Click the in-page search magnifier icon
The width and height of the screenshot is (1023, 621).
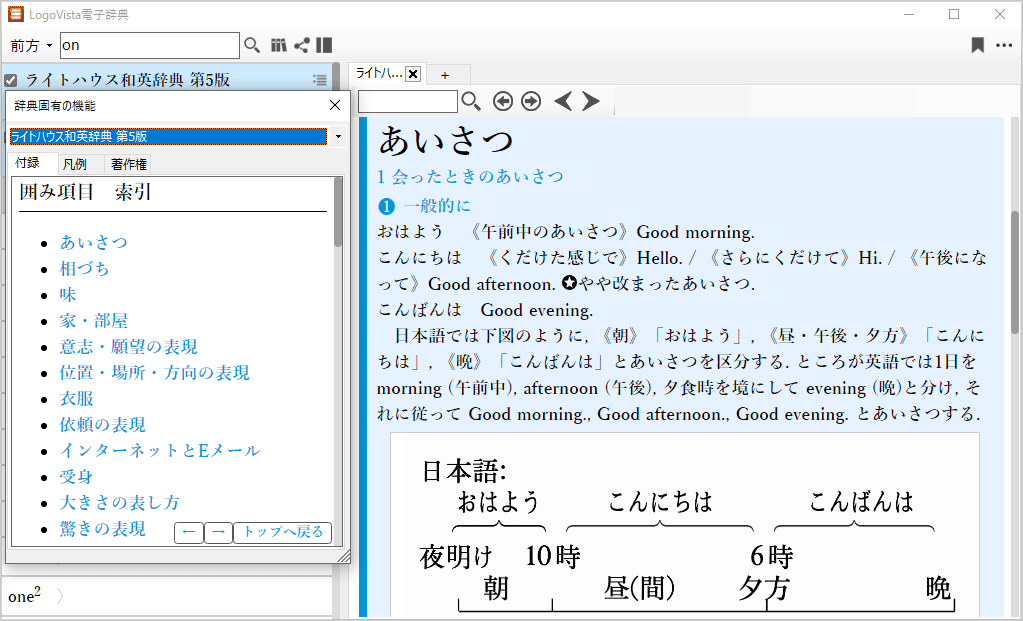470,101
